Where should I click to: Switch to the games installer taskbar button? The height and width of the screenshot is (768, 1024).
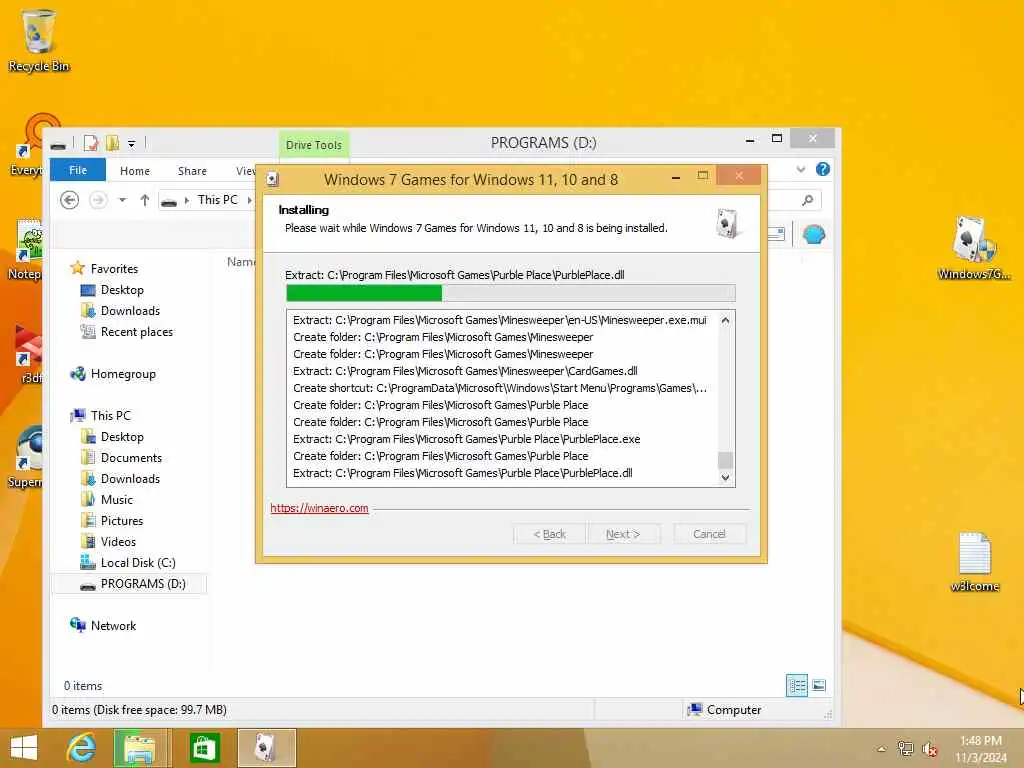[x=266, y=748]
